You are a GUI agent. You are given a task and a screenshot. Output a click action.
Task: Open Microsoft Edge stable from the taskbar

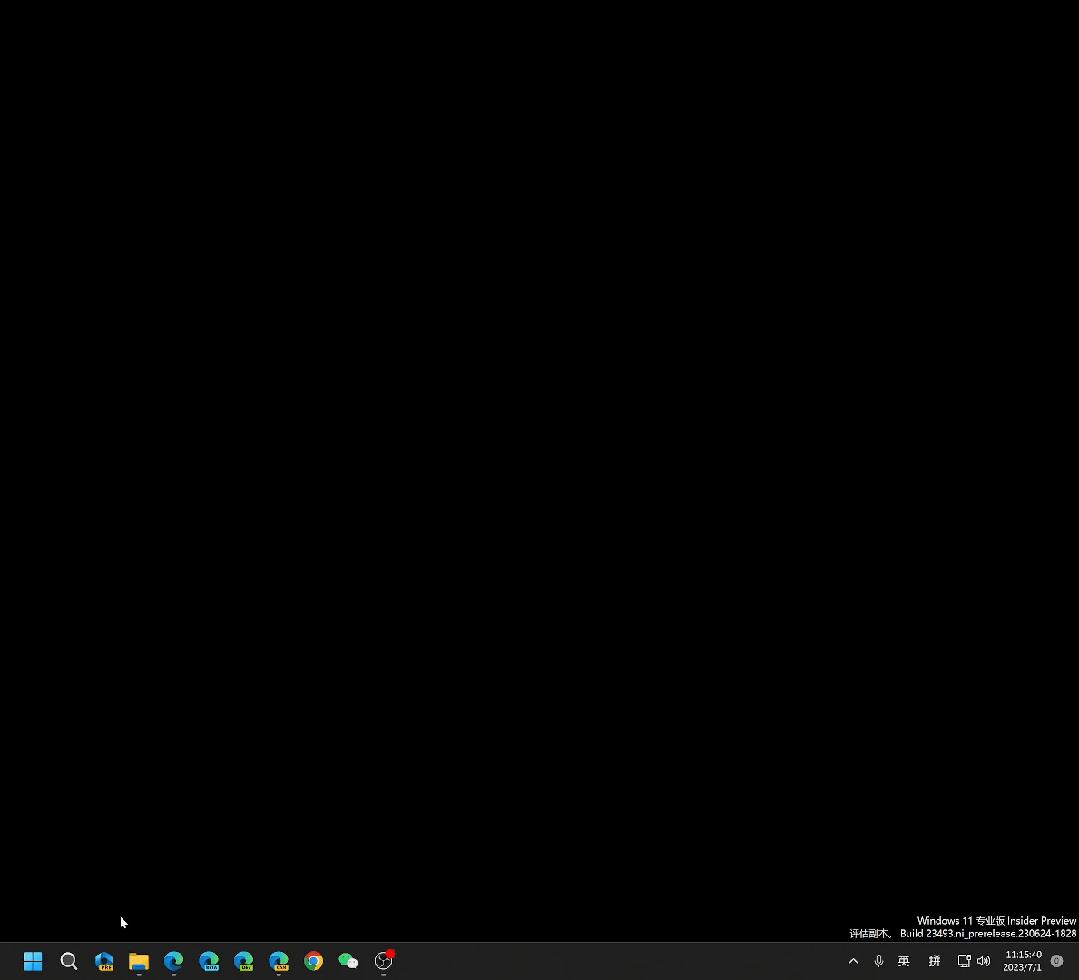point(173,961)
